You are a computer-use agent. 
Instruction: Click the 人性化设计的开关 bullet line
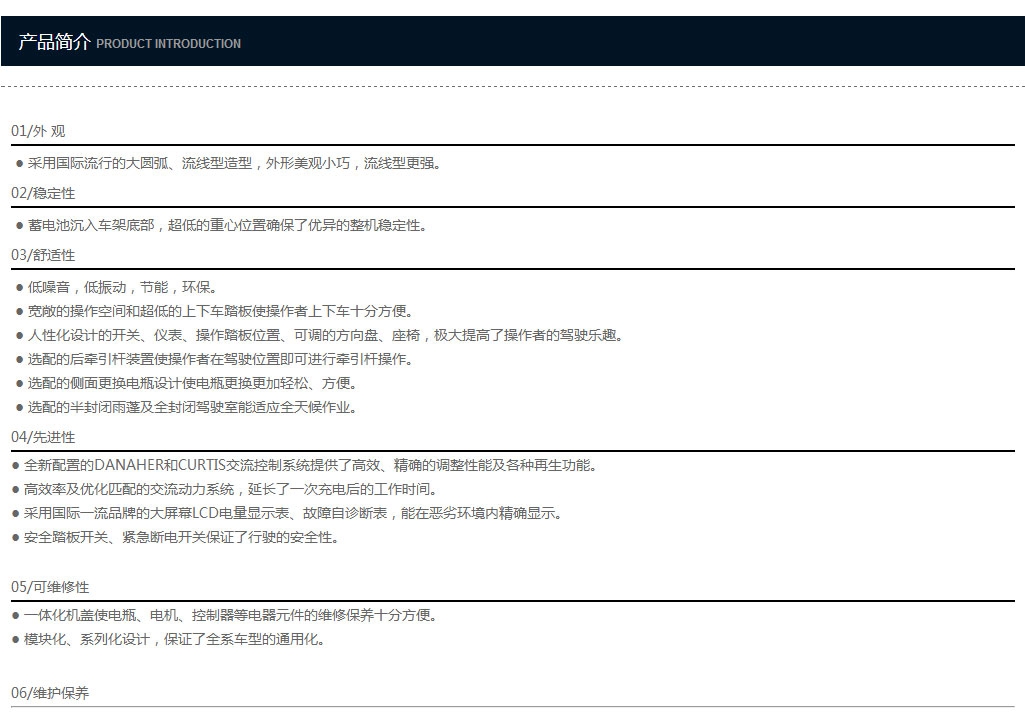320,335
